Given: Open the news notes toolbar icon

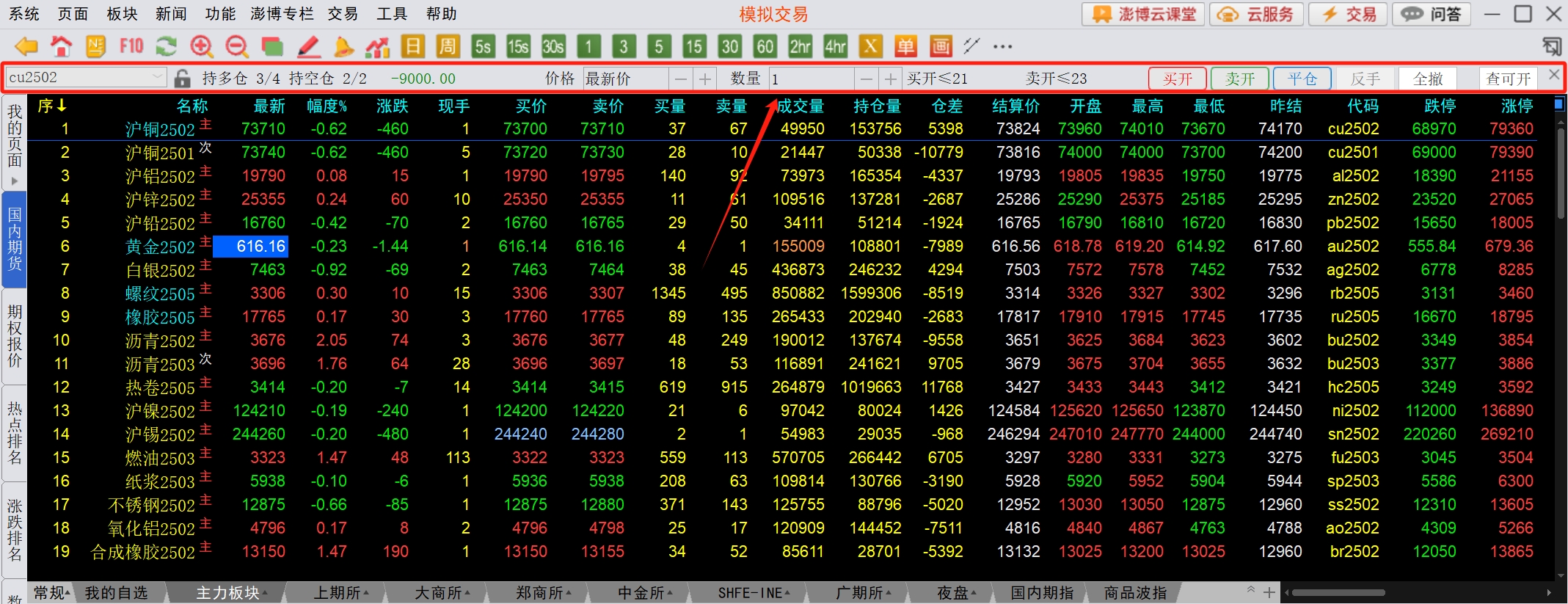Looking at the screenshot, I should (x=96, y=46).
